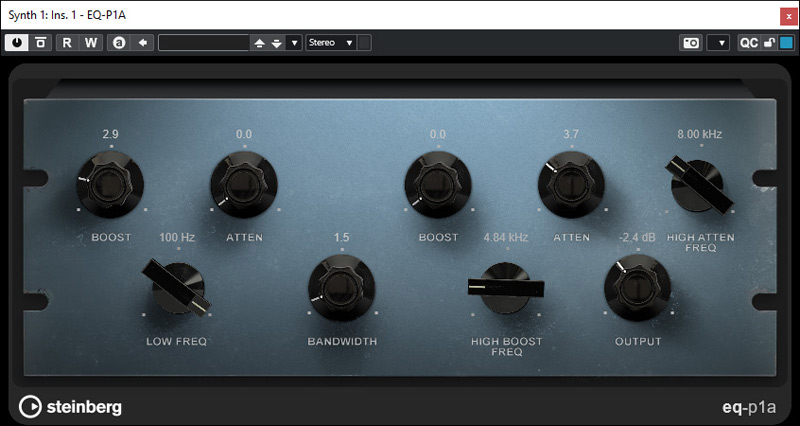Close the EQ-P1A plugin window

789,16
